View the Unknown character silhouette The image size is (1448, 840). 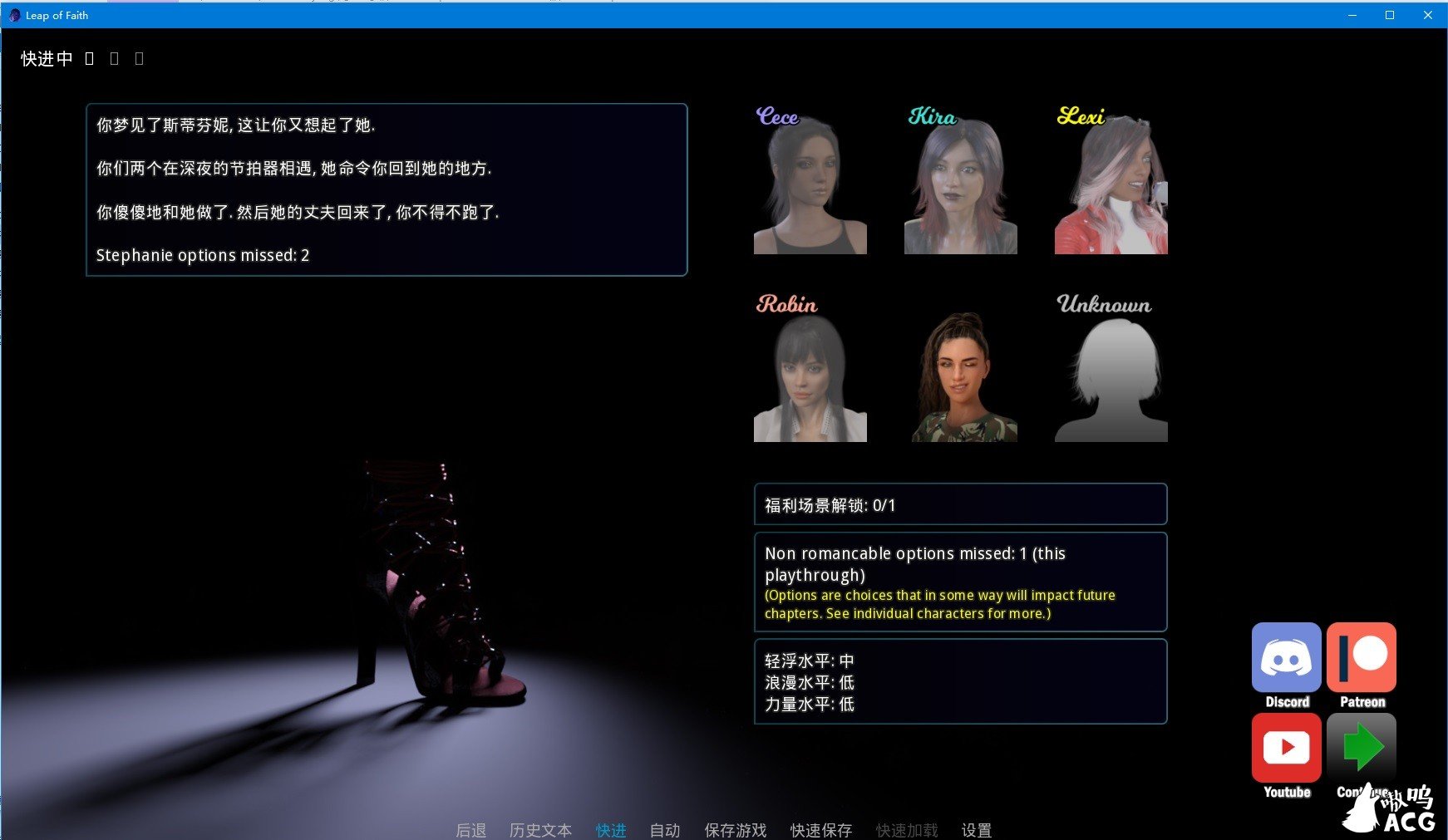click(x=1110, y=374)
